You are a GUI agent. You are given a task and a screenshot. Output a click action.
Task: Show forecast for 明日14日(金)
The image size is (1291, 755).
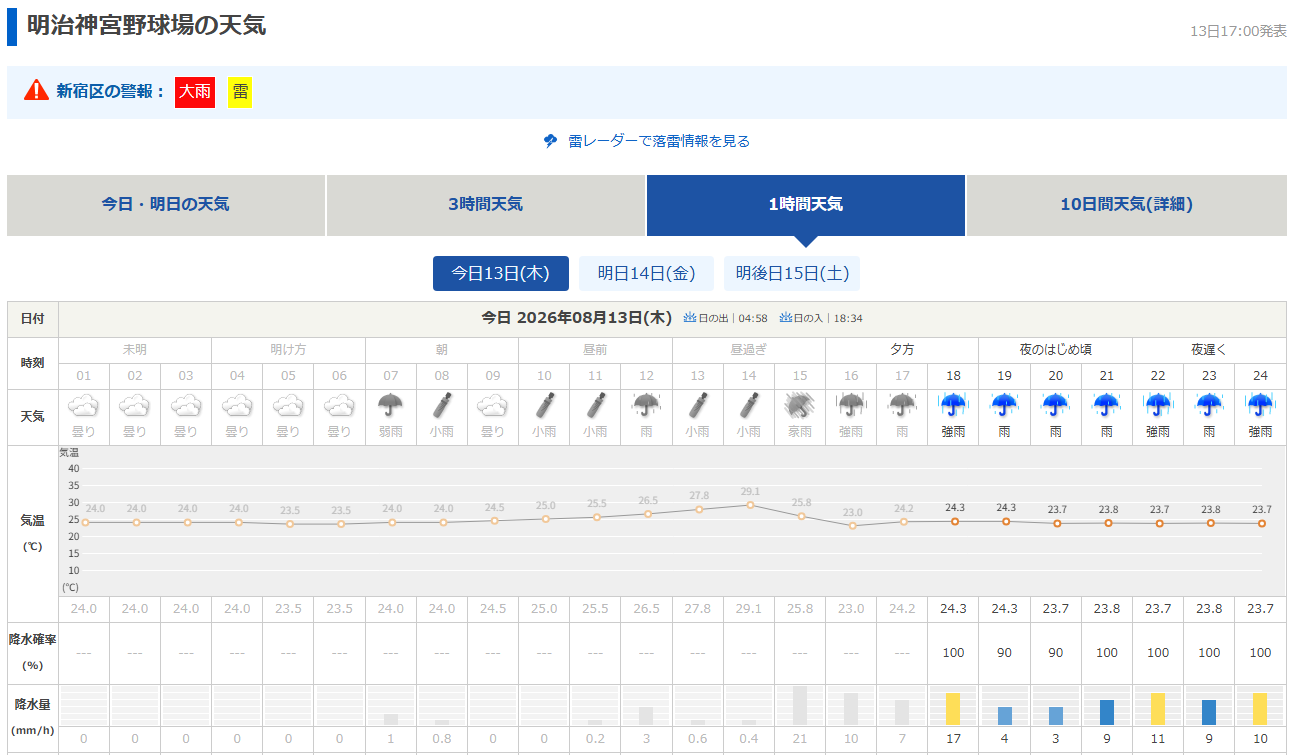tap(646, 273)
